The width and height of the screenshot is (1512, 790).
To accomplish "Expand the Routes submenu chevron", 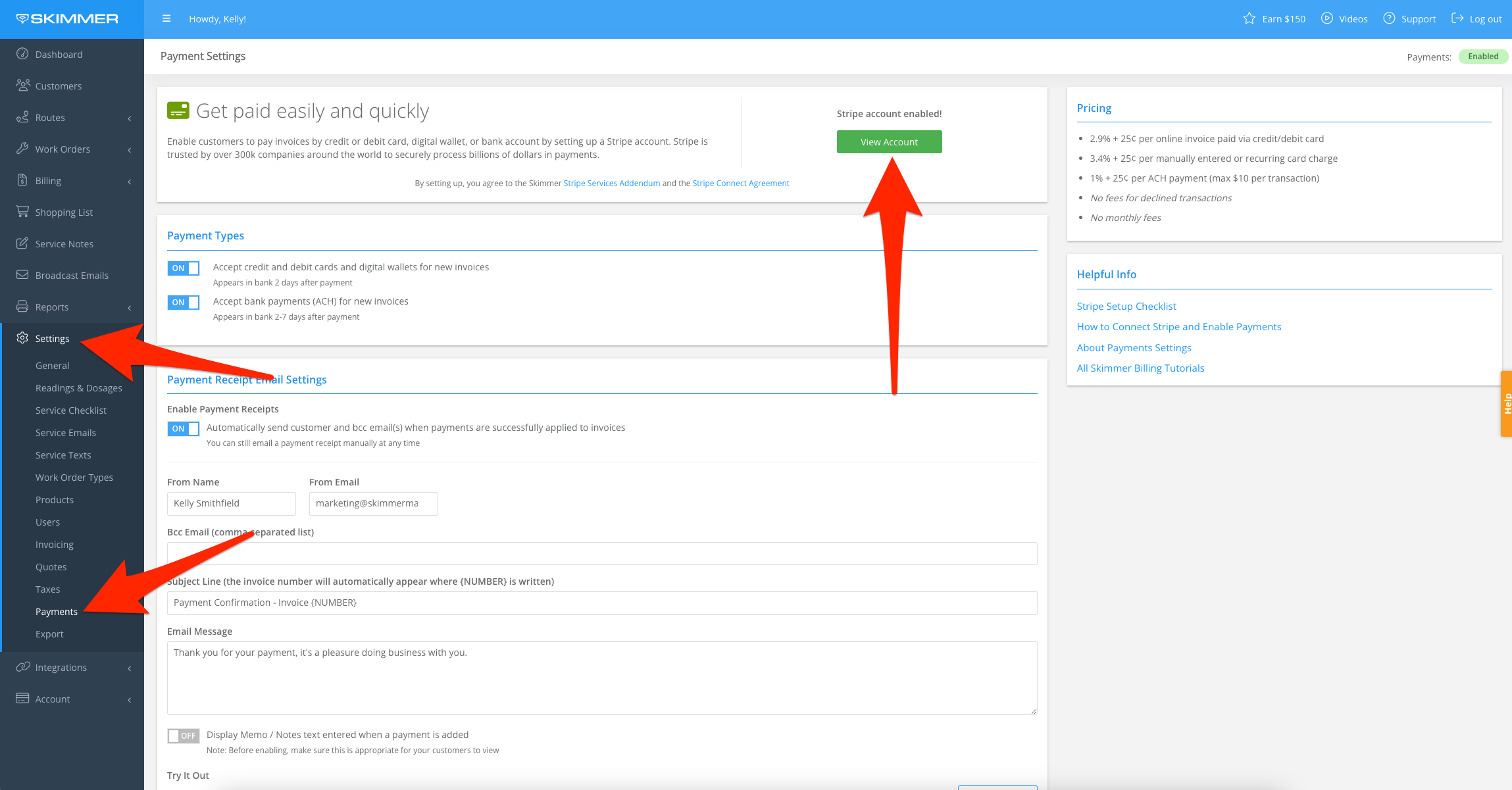I will click(x=130, y=118).
